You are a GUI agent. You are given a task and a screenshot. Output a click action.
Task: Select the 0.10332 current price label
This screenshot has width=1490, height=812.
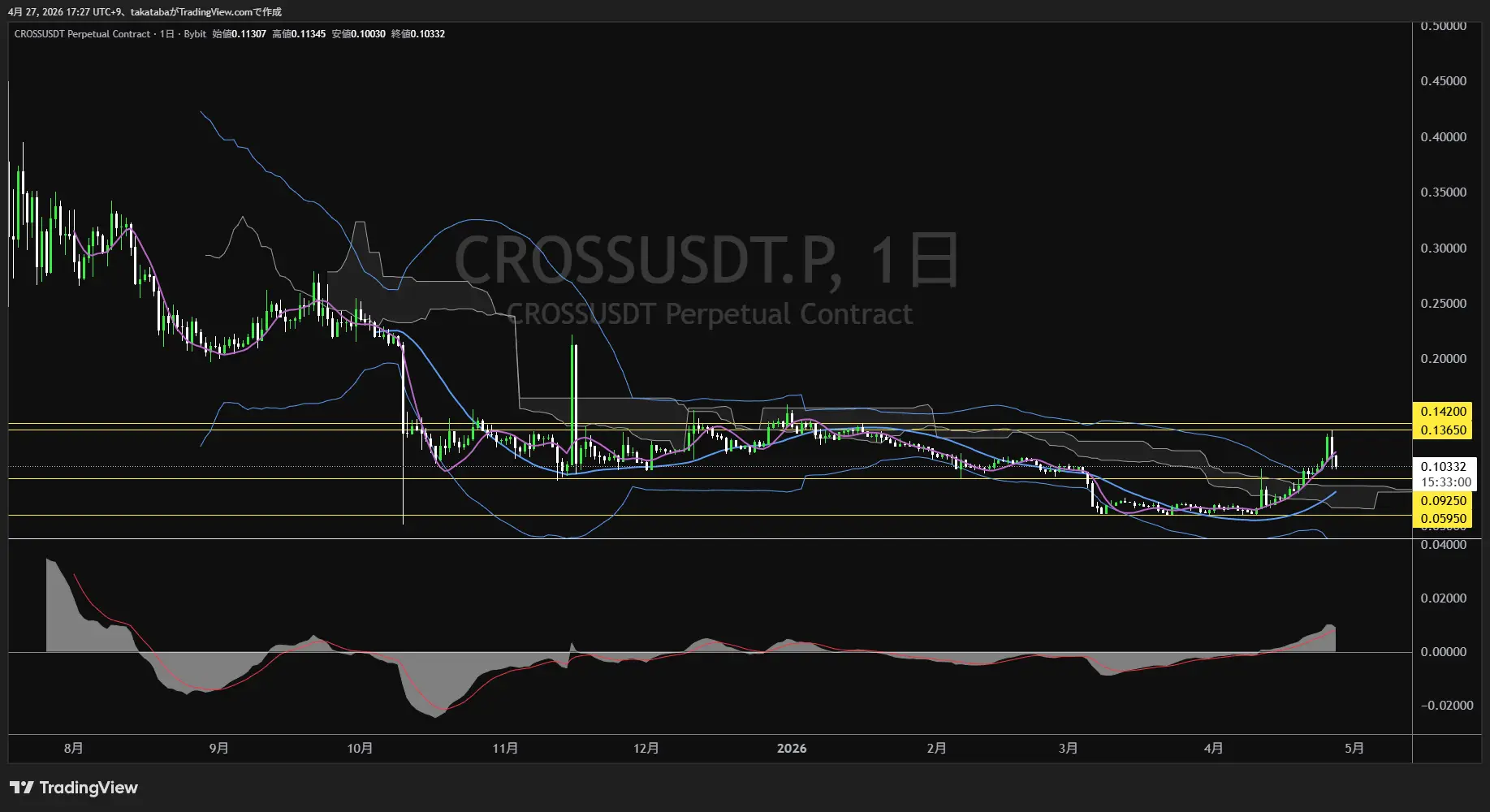point(1443,467)
